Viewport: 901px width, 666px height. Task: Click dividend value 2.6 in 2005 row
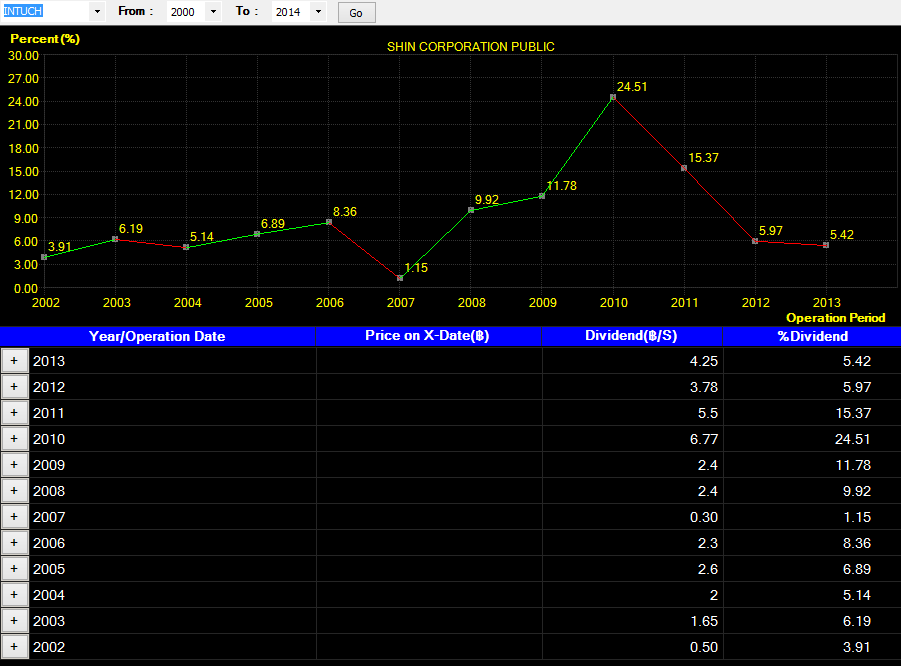point(708,569)
